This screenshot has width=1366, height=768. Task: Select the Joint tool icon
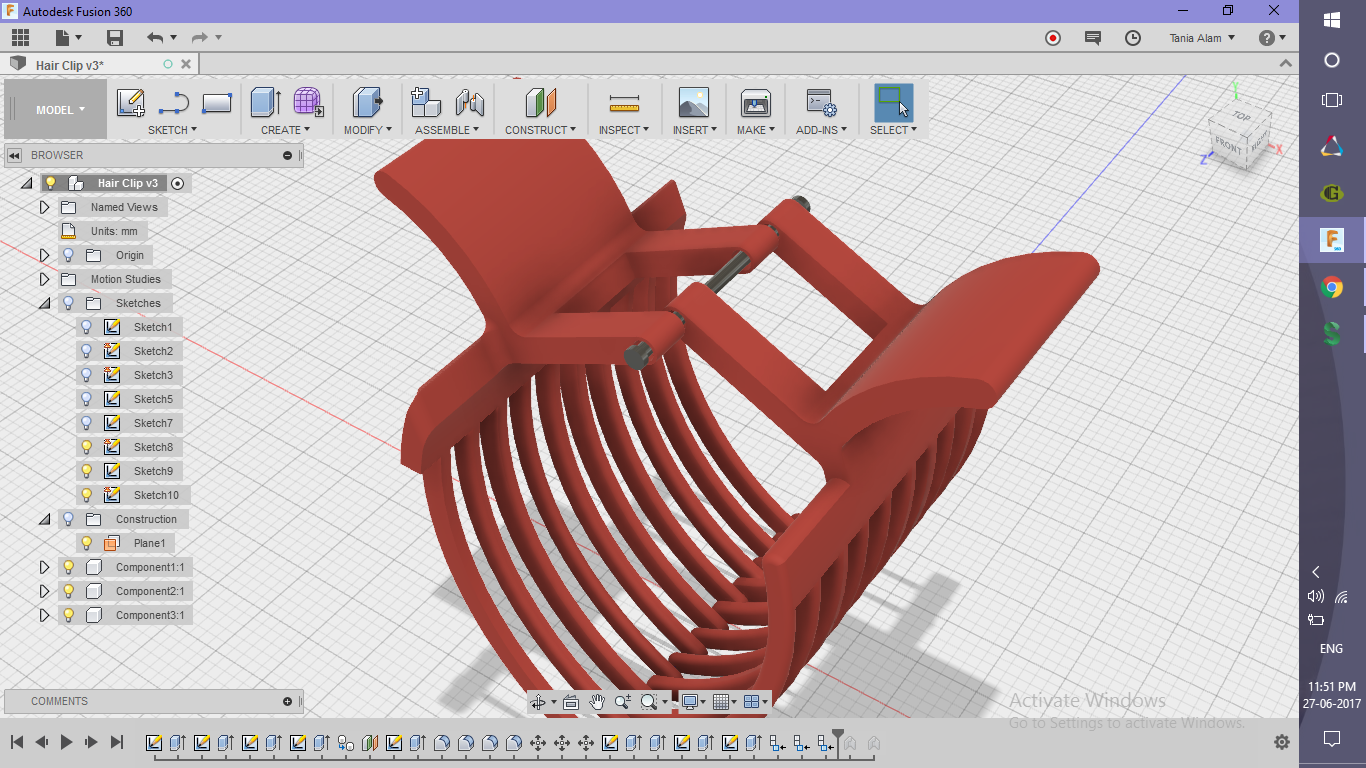pyautogui.click(x=469, y=102)
